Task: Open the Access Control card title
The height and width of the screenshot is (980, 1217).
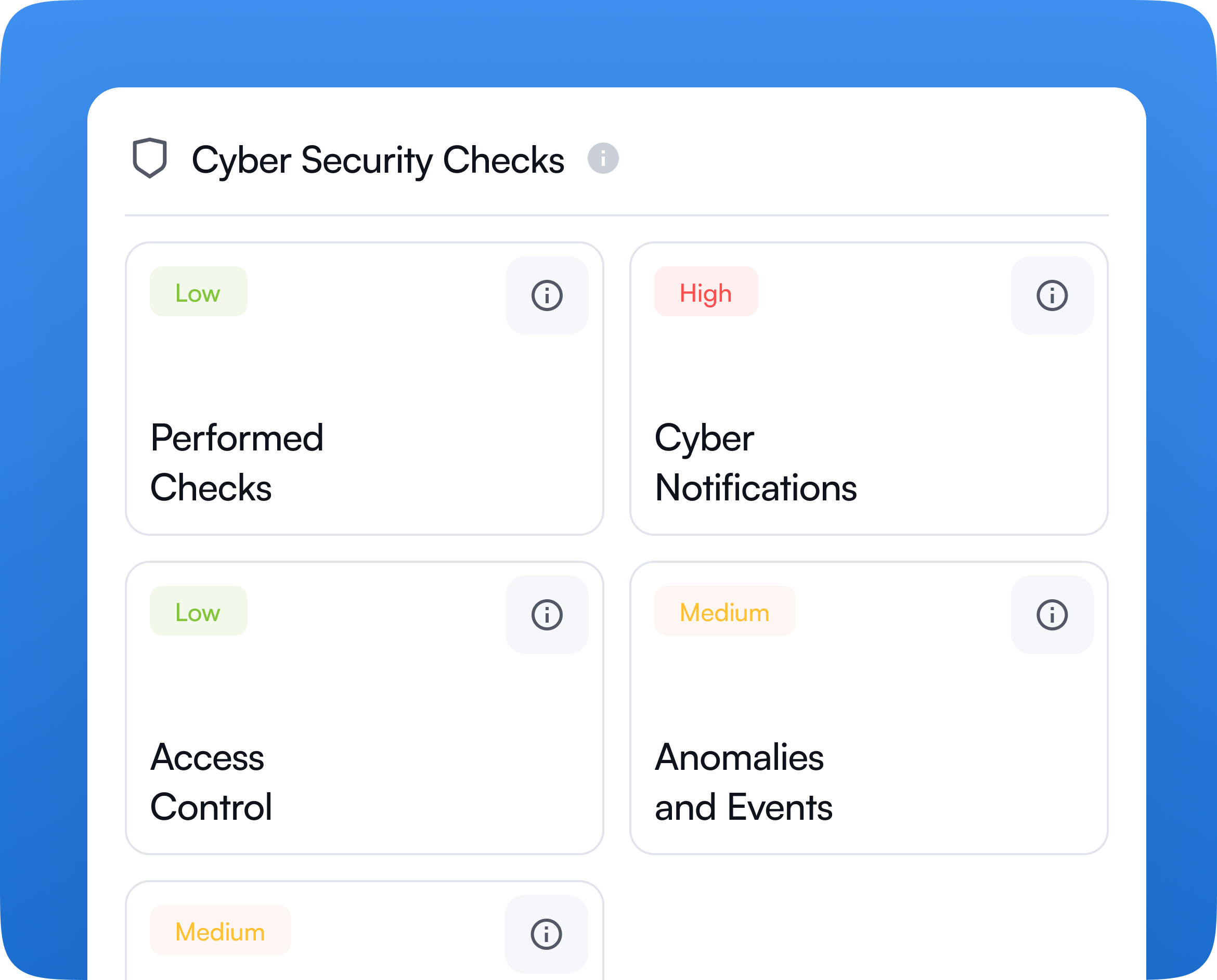Action: pyautogui.click(x=212, y=782)
